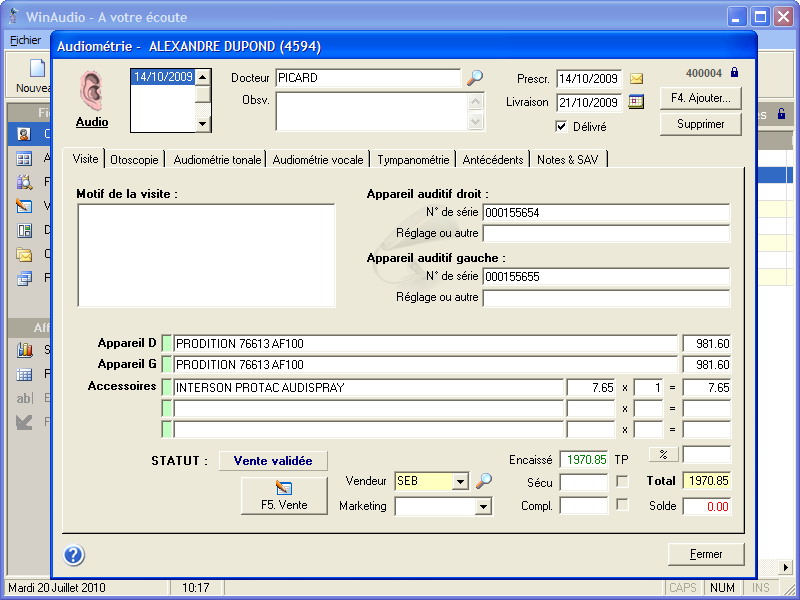This screenshot has height=600, width=800.
Task: Tick the checkbox next to Sécu field
Action: pos(623,482)
